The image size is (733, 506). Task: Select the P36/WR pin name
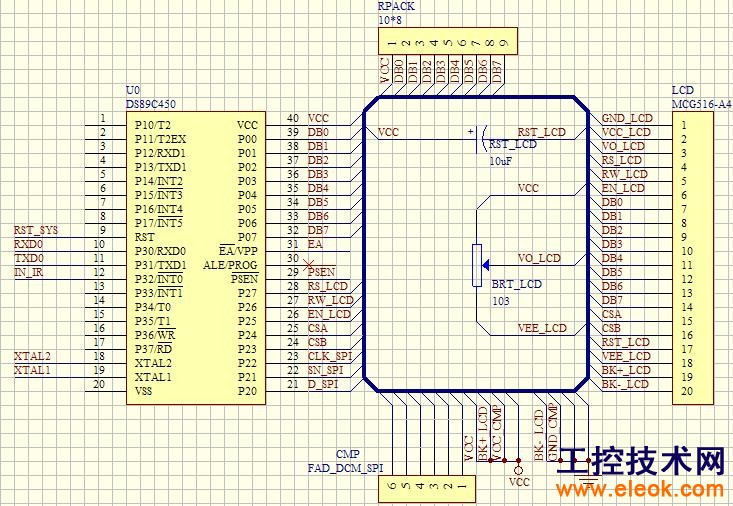tap(155, 335)
